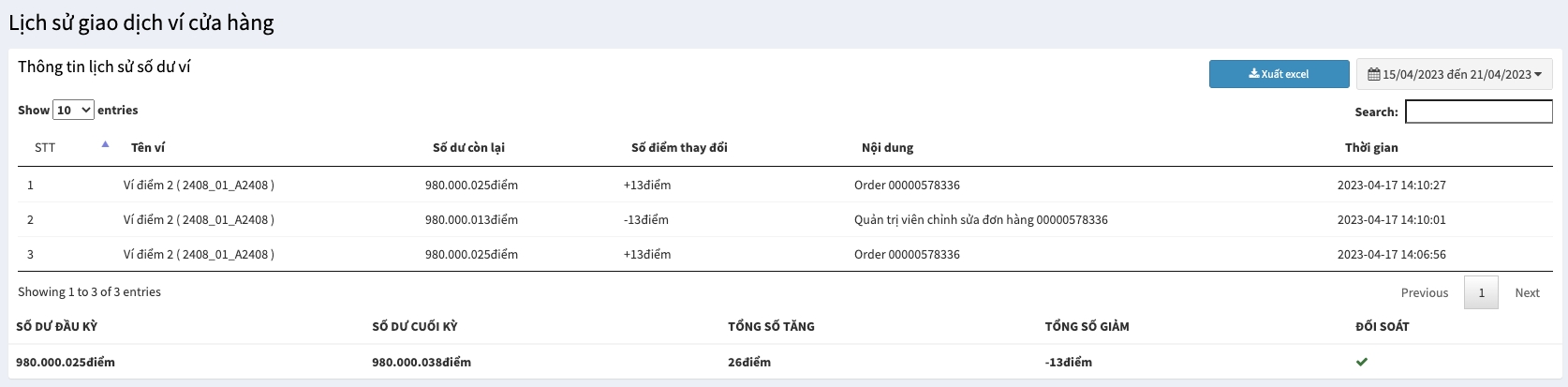The image size is (1568, 387).
Task: Go to the Next page
Action: pyautogui.click(x=1527, y=292)
